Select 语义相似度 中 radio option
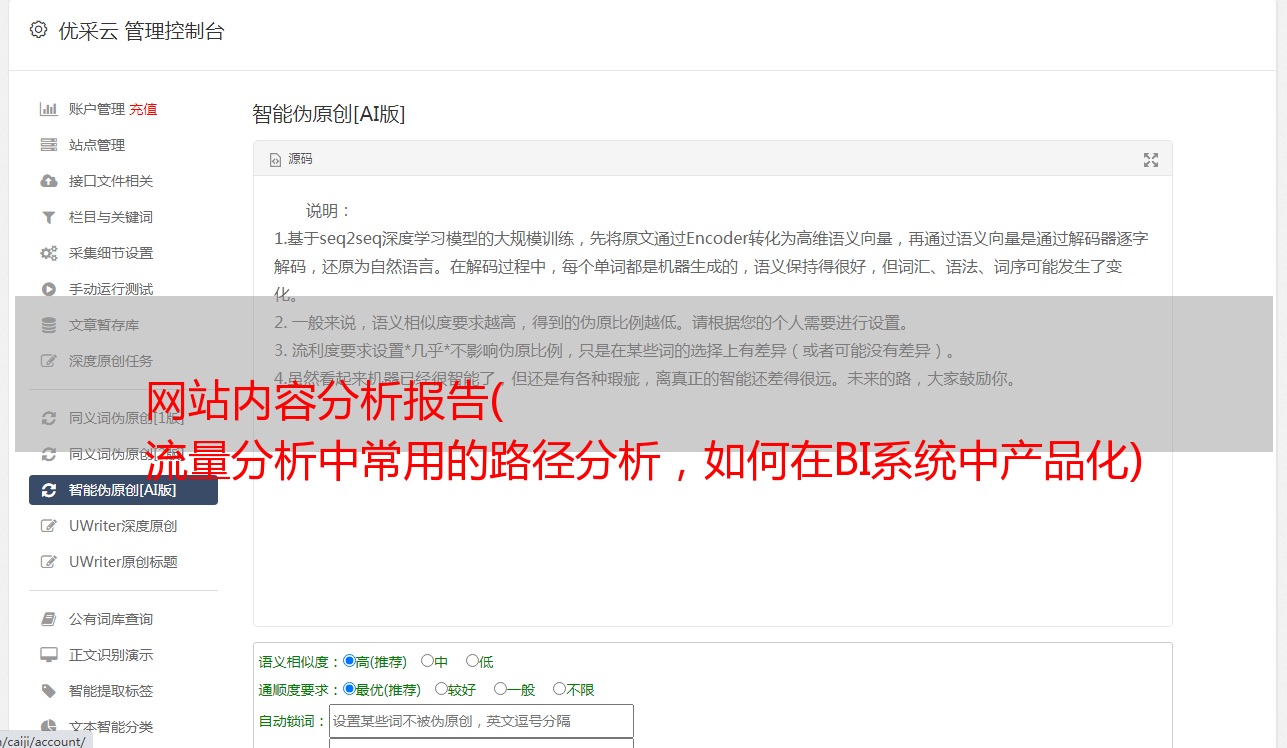Viewport: 1287px width, 748px height. point(427,661)
